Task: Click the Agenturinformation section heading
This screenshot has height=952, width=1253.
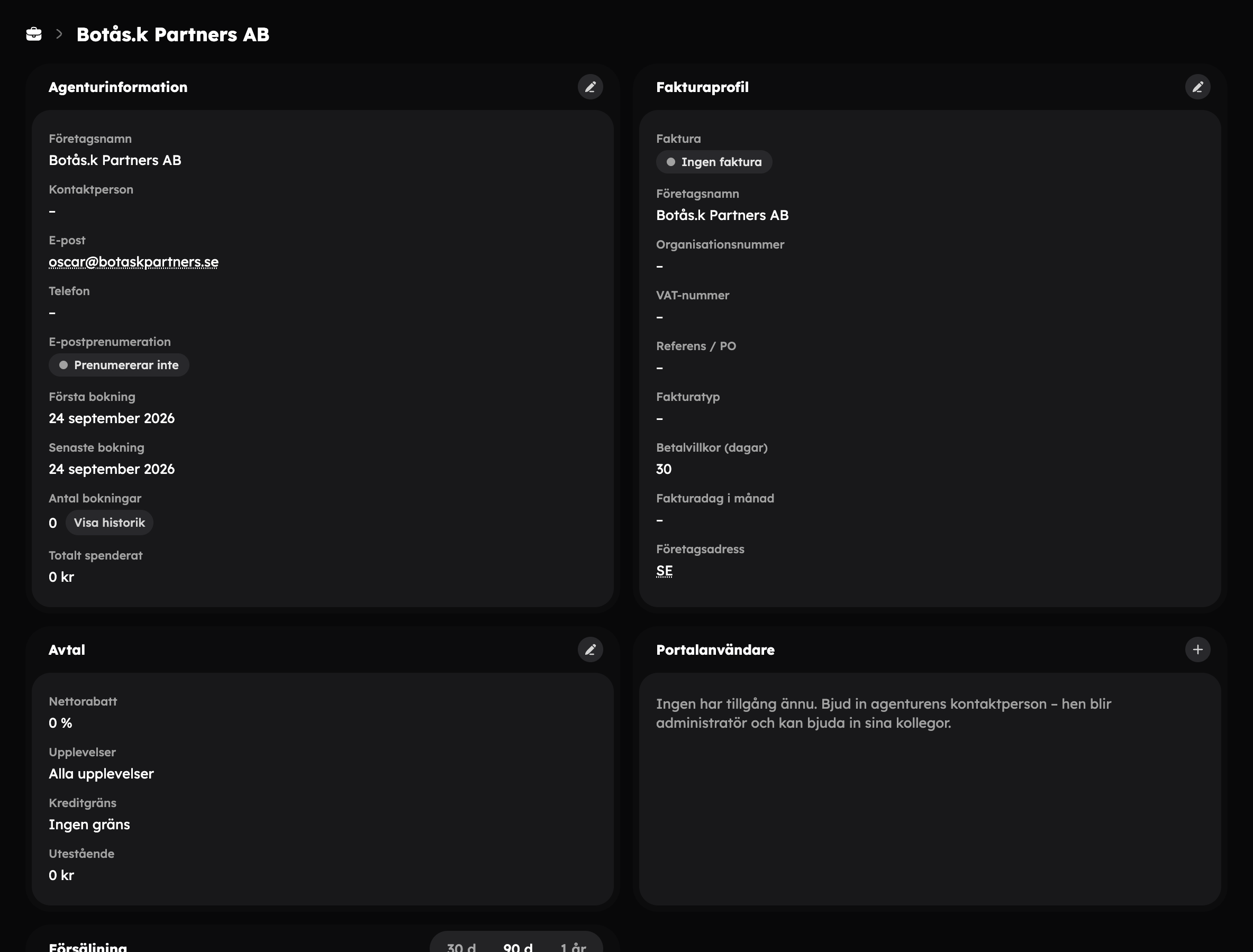Action: click(x=118, y=87)
